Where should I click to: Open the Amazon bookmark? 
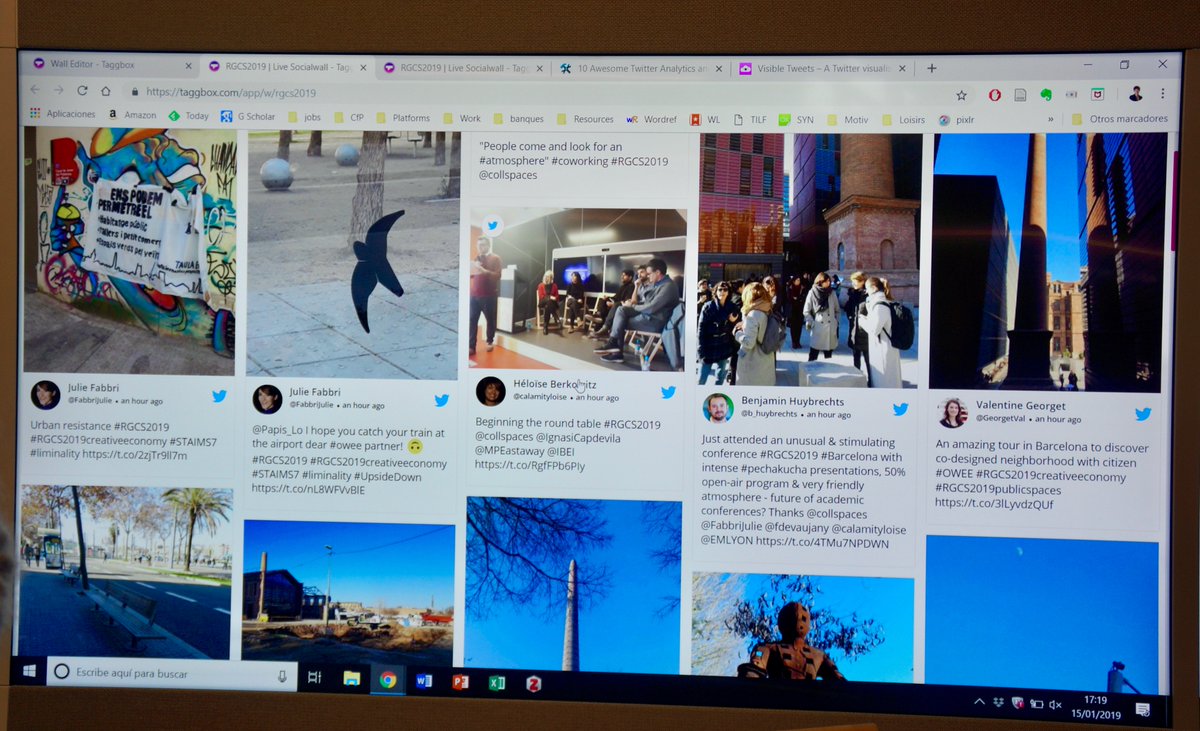(x=132, y=115)
